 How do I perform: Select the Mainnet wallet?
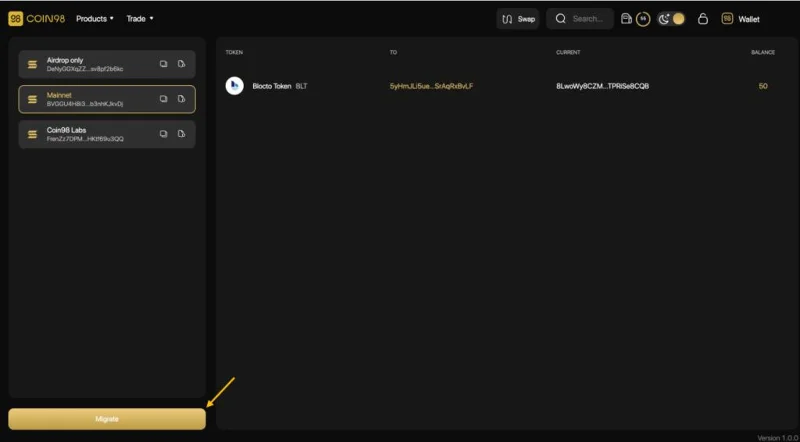[x=107, y=99]
